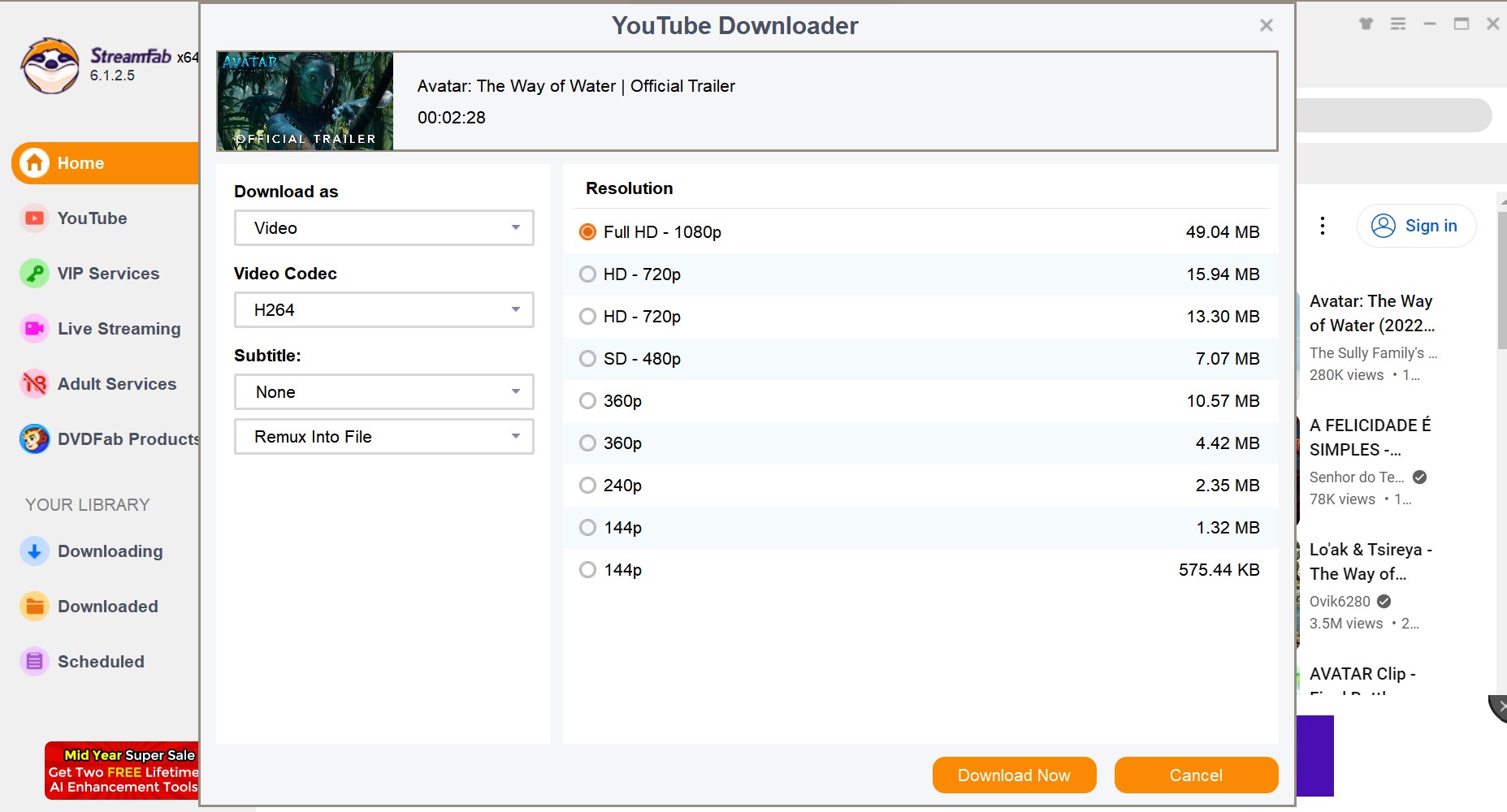Image resolution: width=1507 pixels, height=812 pixels.
Task: Click the Sign in user avatar icon
Action: 1384,226
